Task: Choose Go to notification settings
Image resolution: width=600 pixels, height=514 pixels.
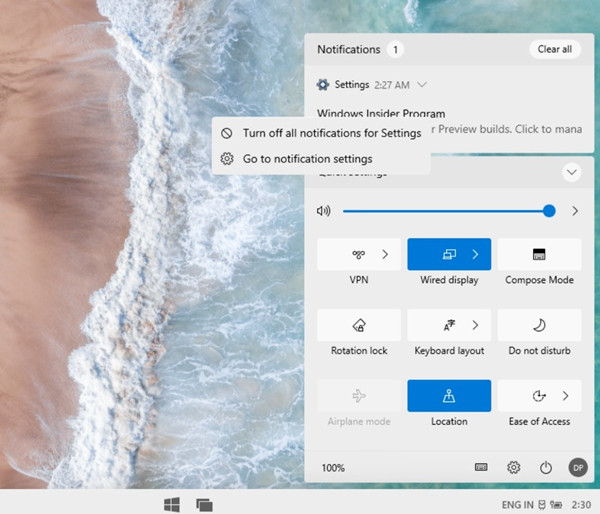Action: (x=307, y=159)
